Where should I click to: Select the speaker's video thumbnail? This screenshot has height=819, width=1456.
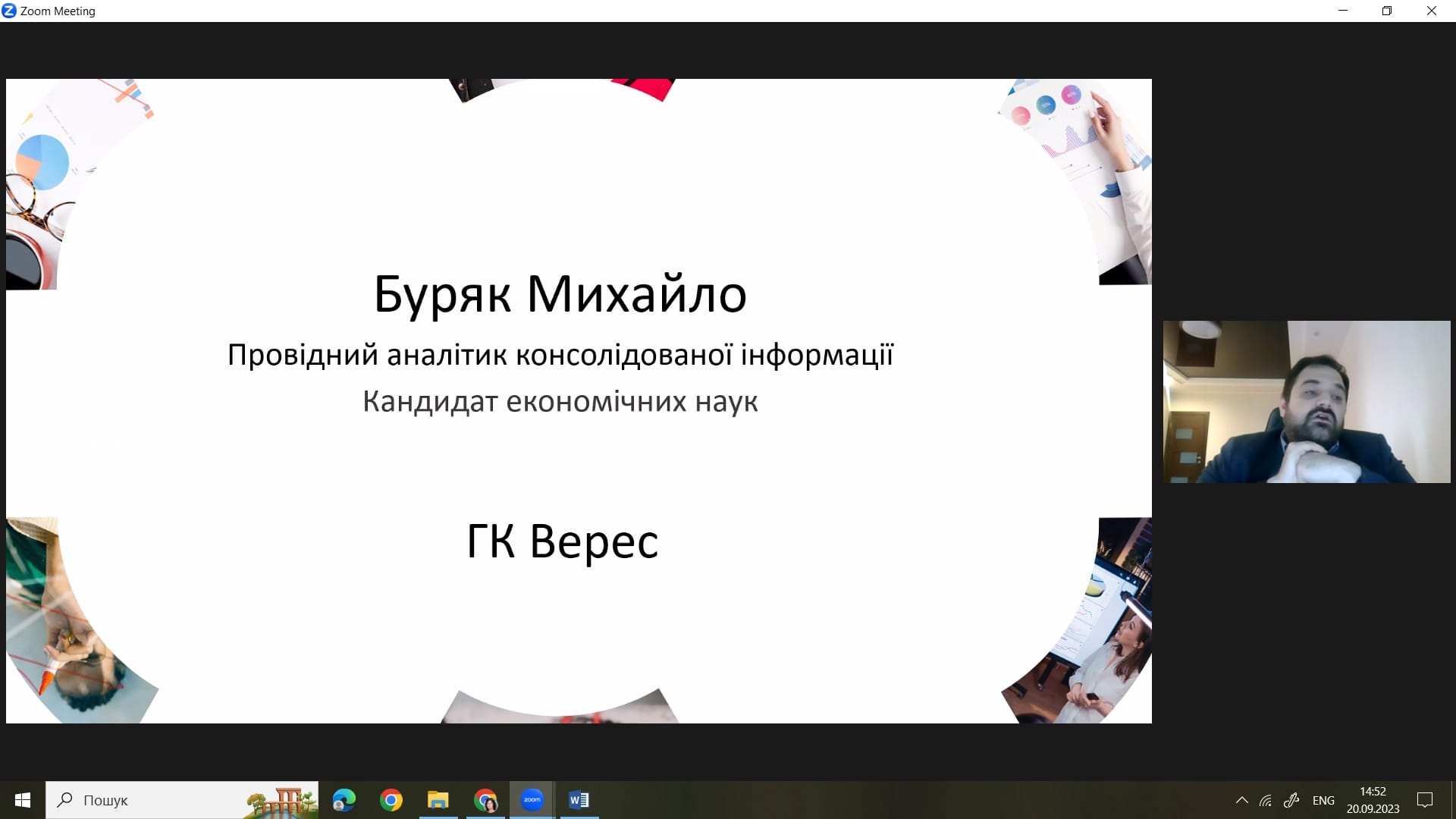(1307, 402)
